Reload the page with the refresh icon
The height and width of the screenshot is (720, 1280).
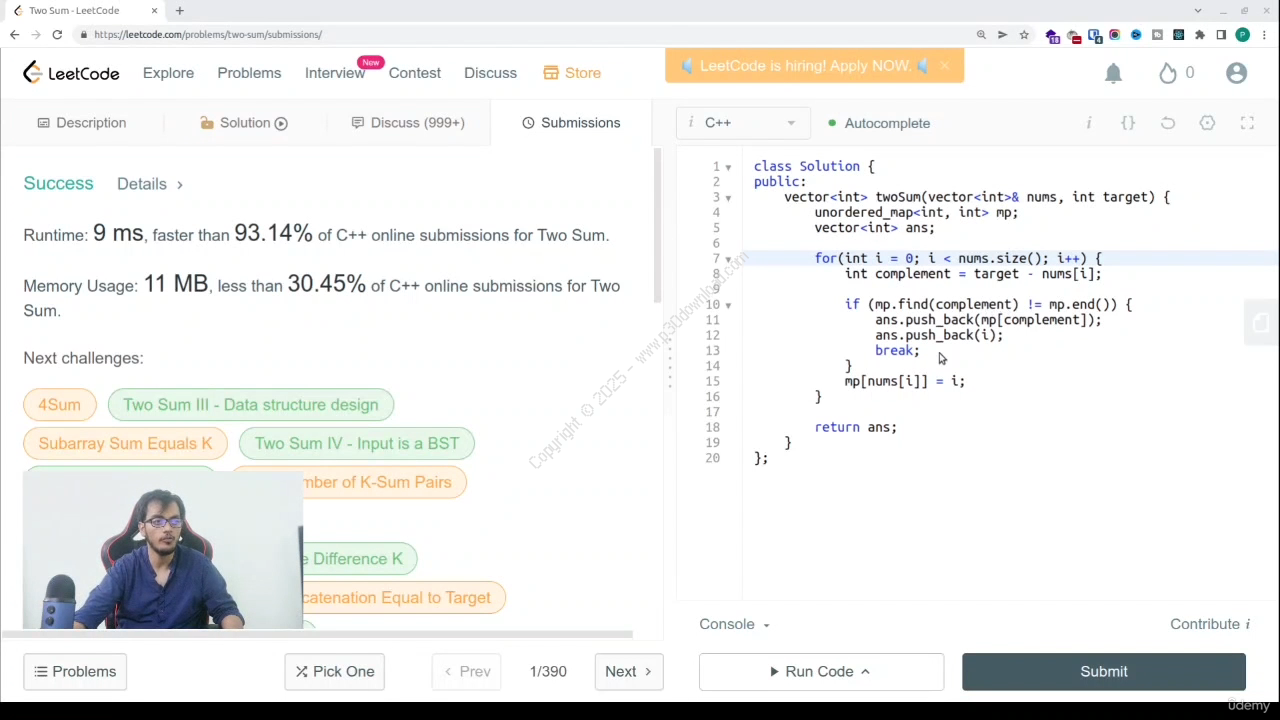[57, 34]
